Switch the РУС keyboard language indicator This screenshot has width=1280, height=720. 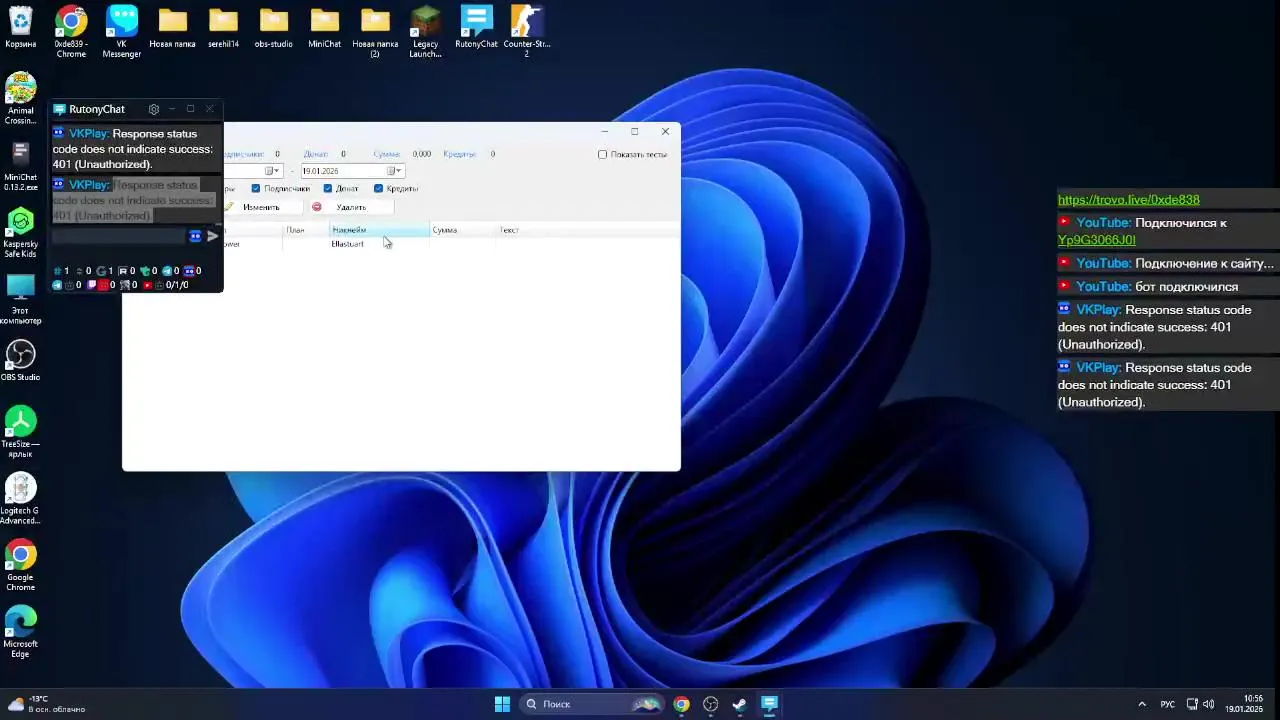click(1167, 704)
